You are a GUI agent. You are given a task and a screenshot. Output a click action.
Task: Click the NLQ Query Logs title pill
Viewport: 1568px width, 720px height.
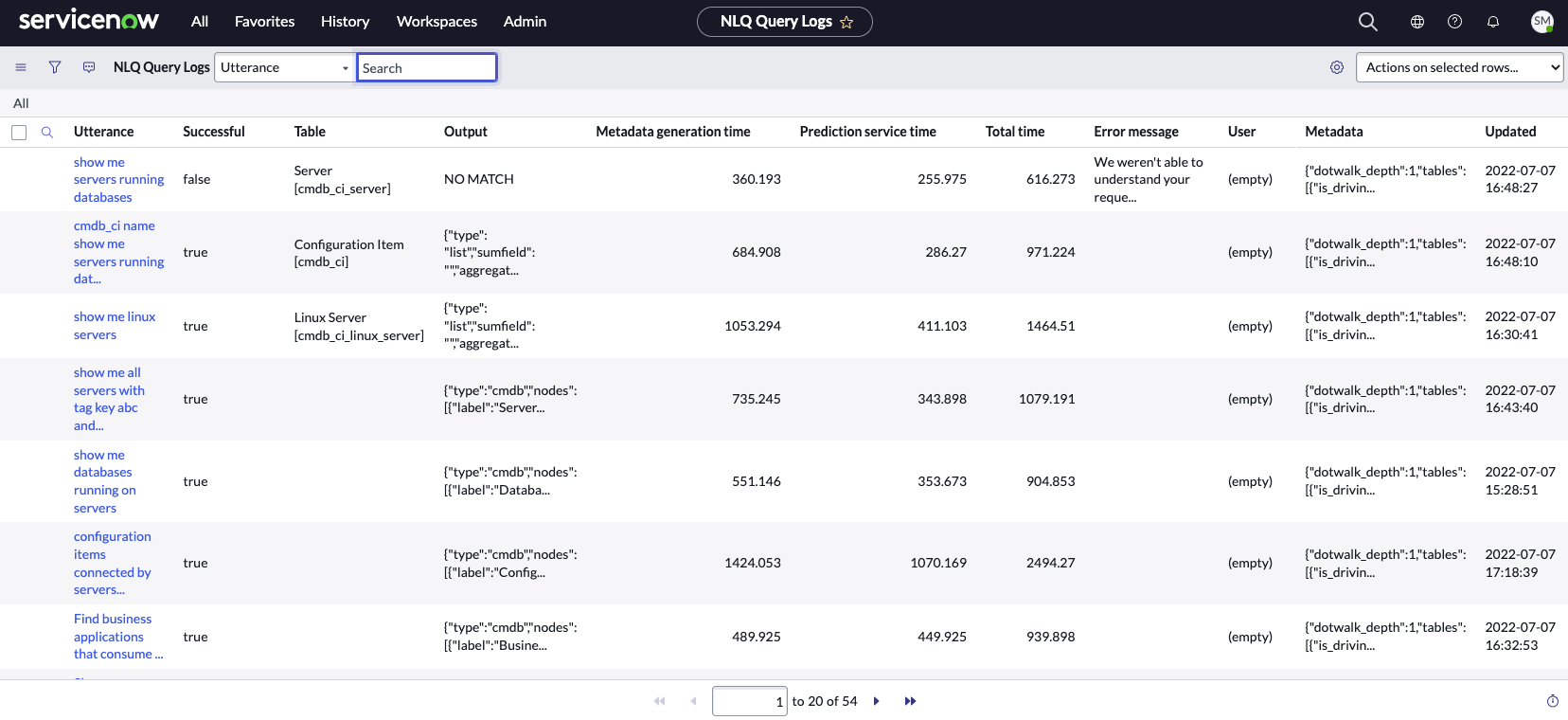click(784, 22)
